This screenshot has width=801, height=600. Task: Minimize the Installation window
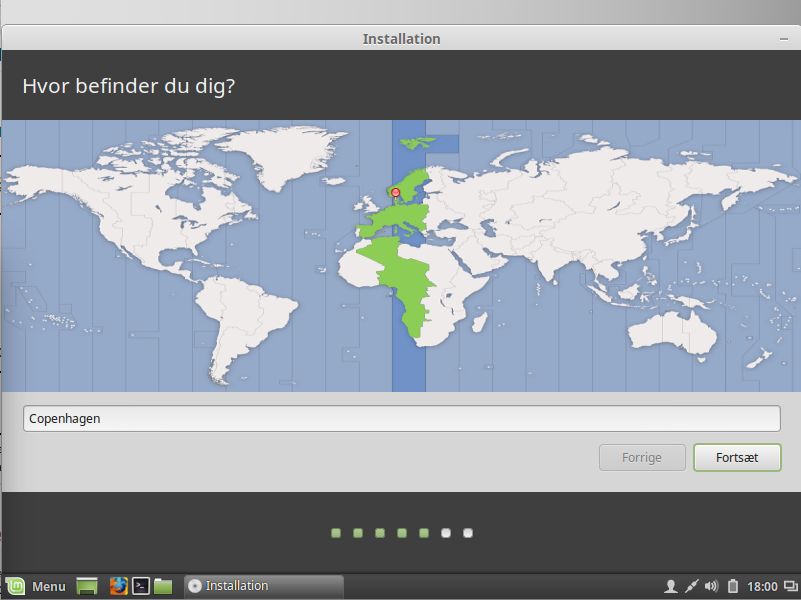coord(784,39)
